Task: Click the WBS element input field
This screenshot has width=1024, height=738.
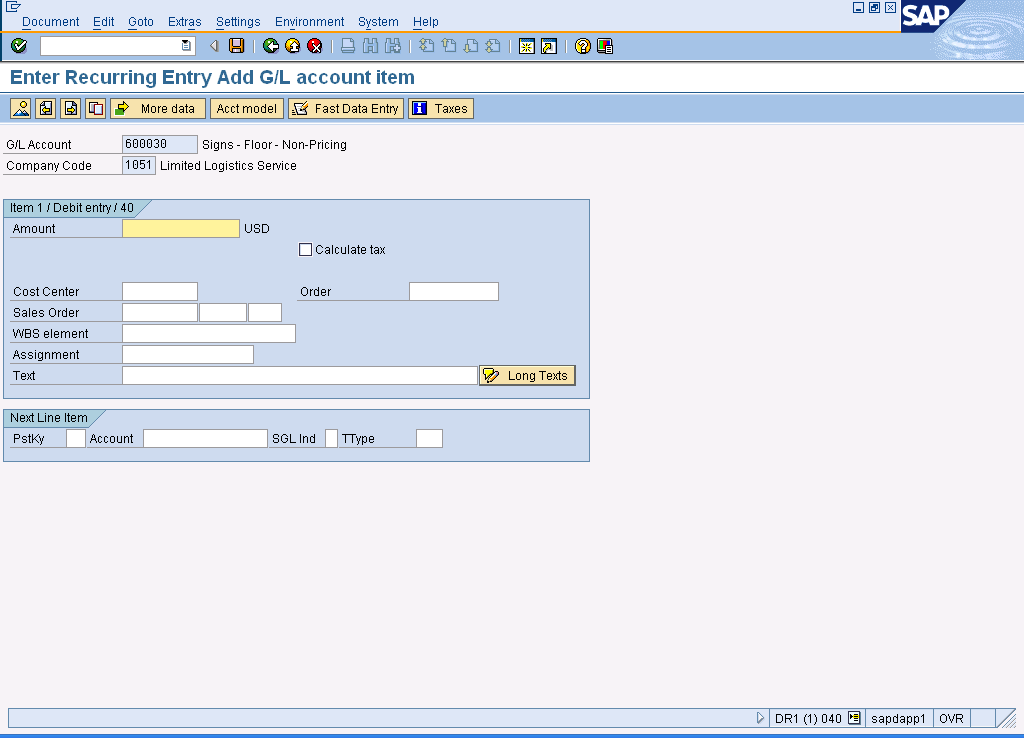Action: (x=209, y=333)
